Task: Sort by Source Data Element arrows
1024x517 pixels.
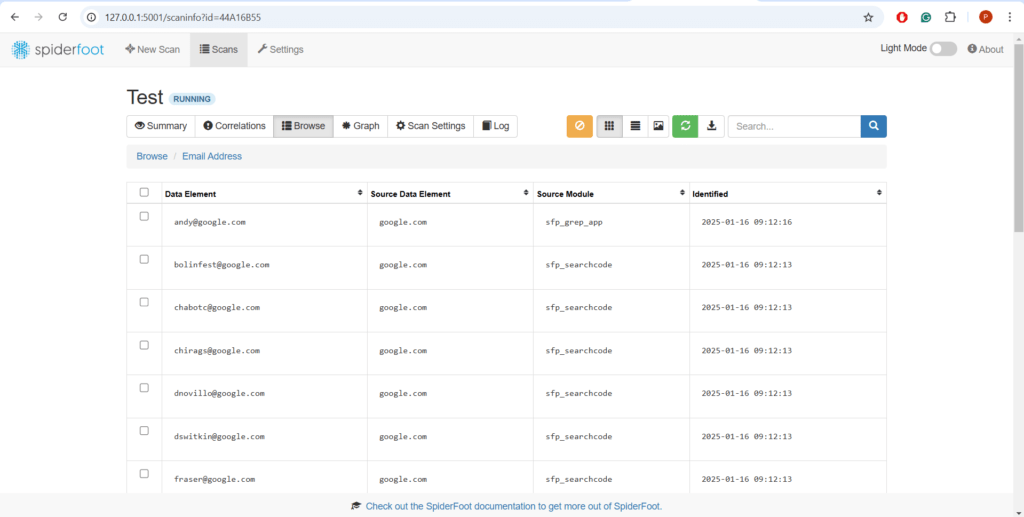Action: pyautogui.click(x=526, y=193)
